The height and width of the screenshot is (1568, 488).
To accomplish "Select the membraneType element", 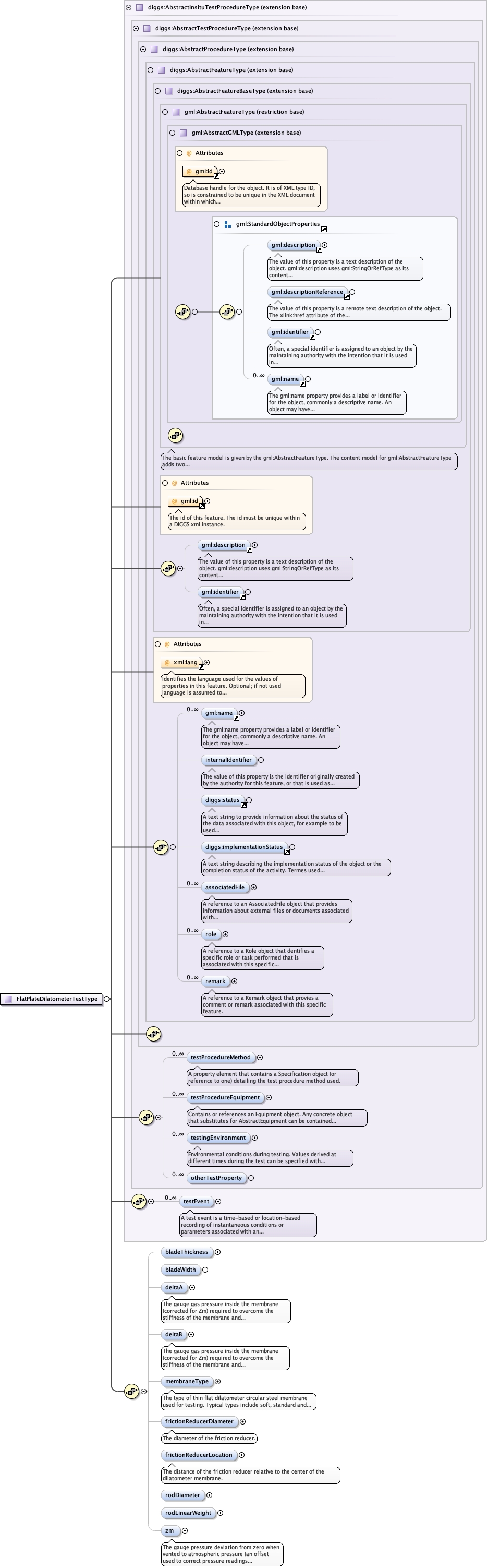I will [187, 1381].
